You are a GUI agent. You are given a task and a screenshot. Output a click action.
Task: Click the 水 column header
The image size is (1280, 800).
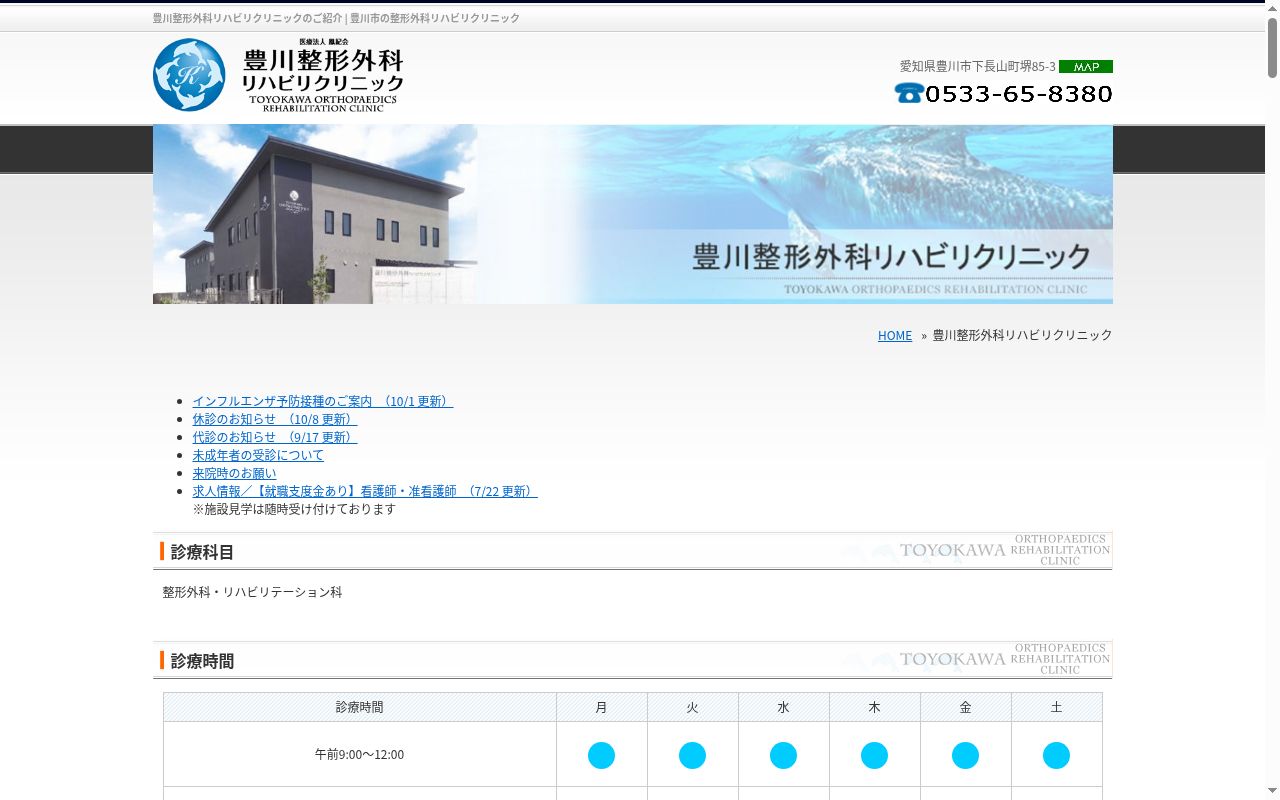pos(783,707)
